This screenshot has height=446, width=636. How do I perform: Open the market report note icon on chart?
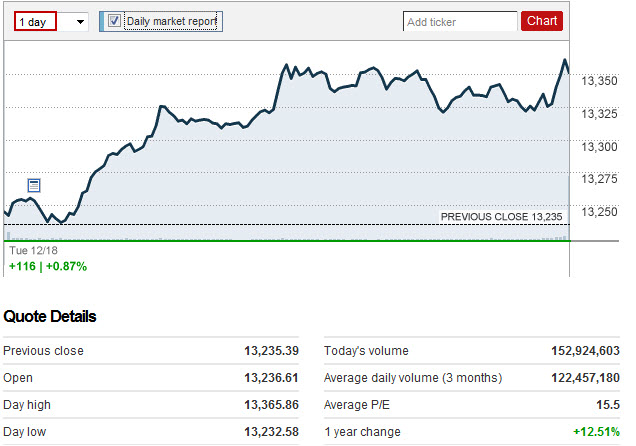[x=34, y=185]
